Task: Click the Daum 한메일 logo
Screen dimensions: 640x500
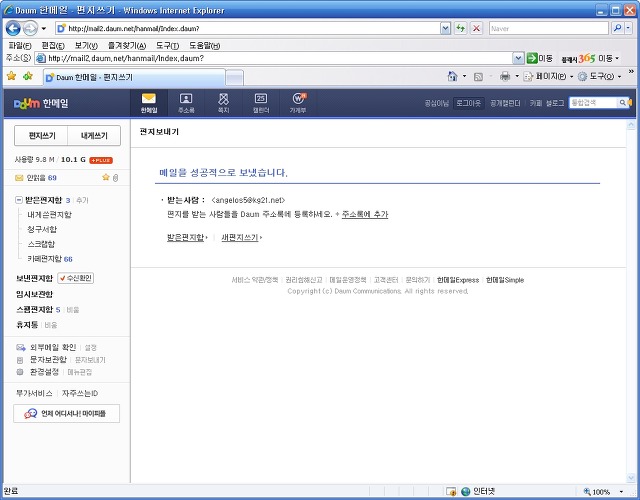Action: point(40,104)
